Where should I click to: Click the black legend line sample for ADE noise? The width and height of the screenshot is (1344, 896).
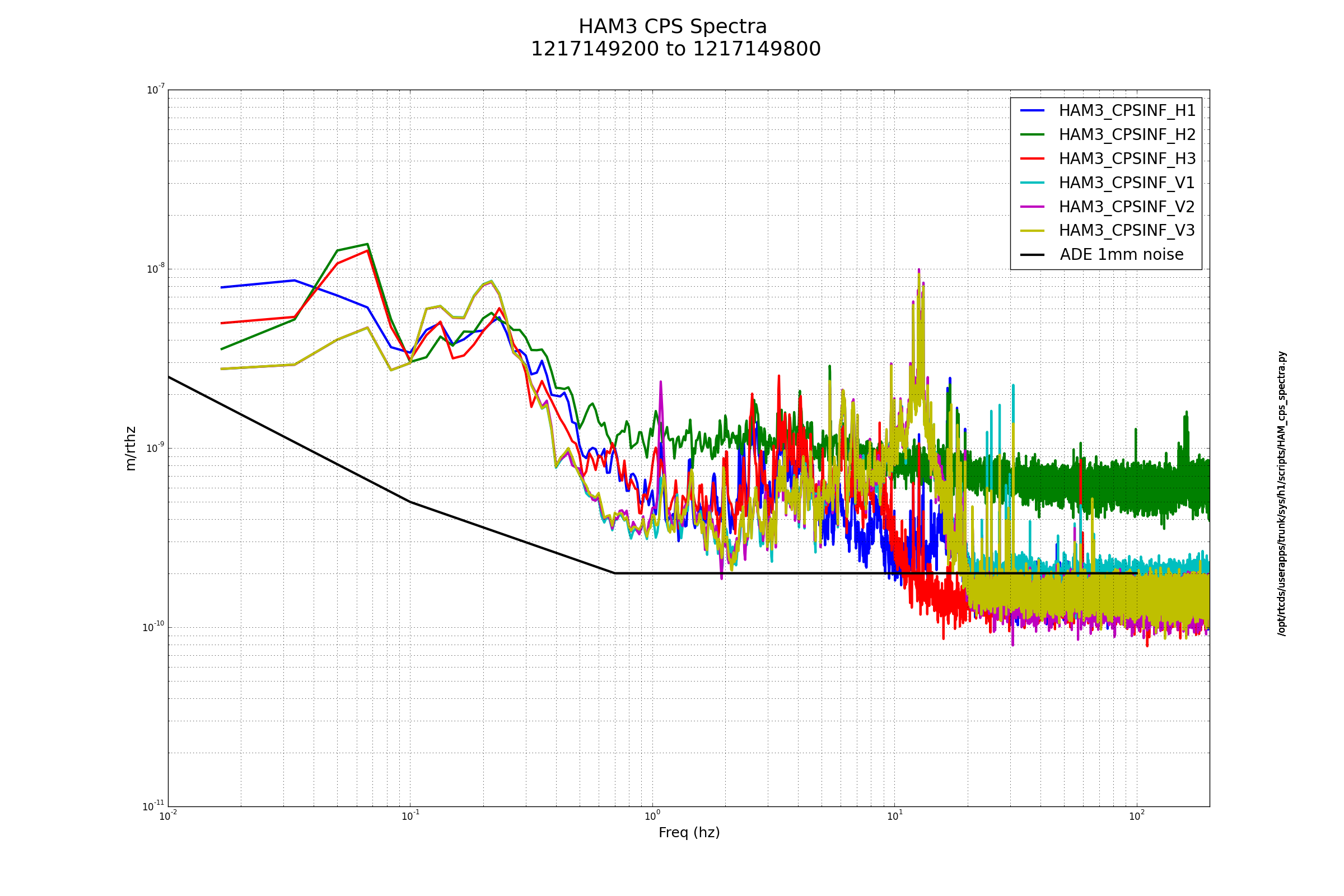pyautogui.click(x=1032, y=254)
